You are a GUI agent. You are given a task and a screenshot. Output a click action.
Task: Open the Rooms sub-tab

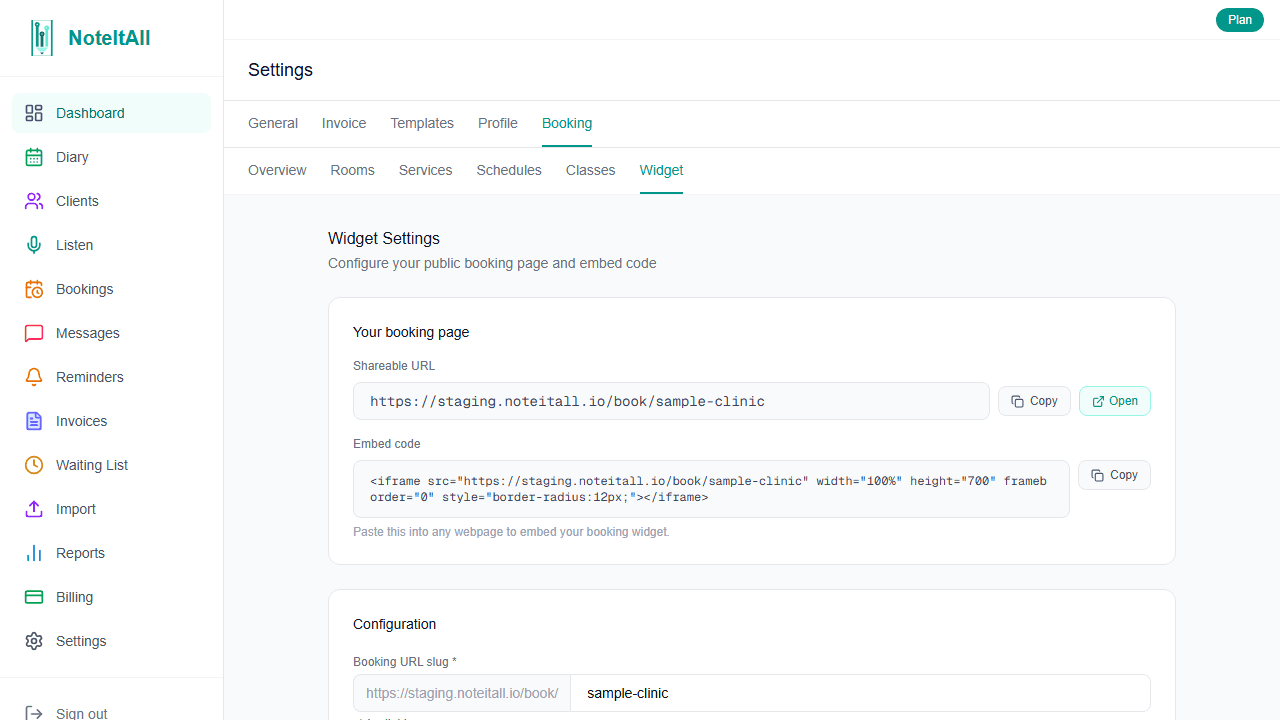(353, 170)
